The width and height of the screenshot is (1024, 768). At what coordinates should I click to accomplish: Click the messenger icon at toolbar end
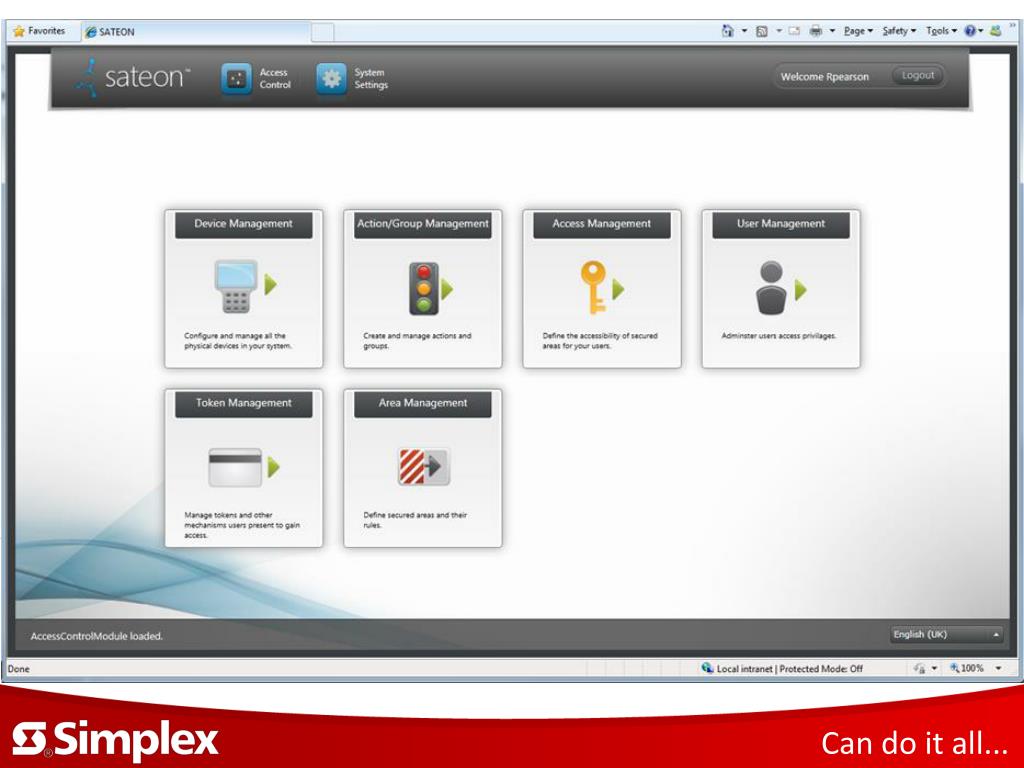[995, 31]
